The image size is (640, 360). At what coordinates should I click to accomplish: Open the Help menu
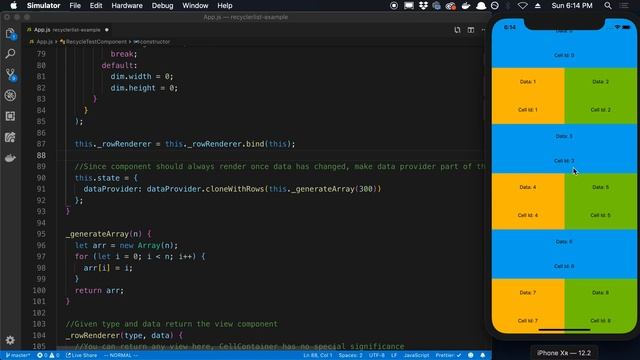(x=224, y=6)
